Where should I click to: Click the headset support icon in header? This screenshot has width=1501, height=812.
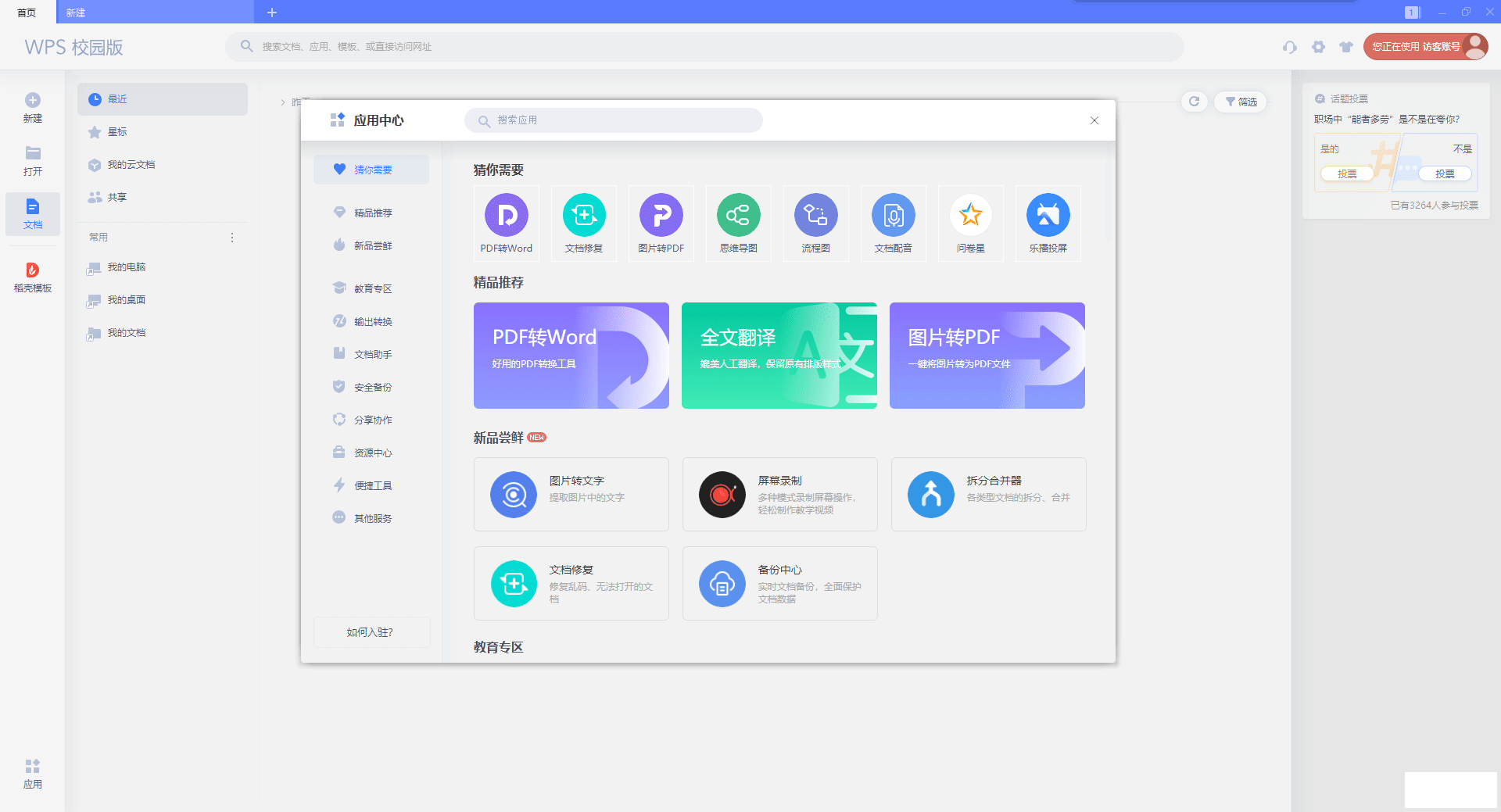click(x=1290, y=47)
